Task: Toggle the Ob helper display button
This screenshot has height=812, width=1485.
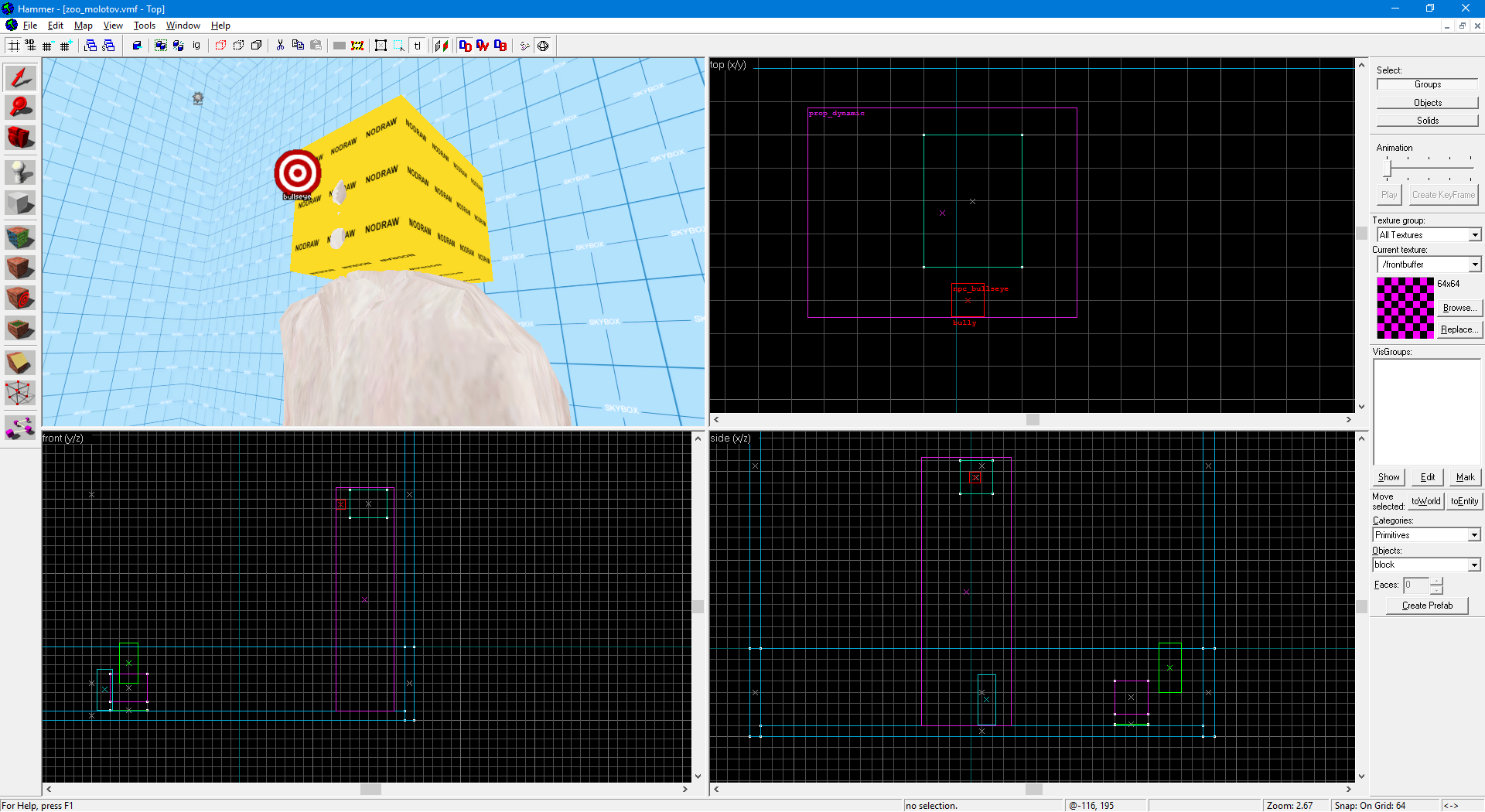Action: (500, 46)
